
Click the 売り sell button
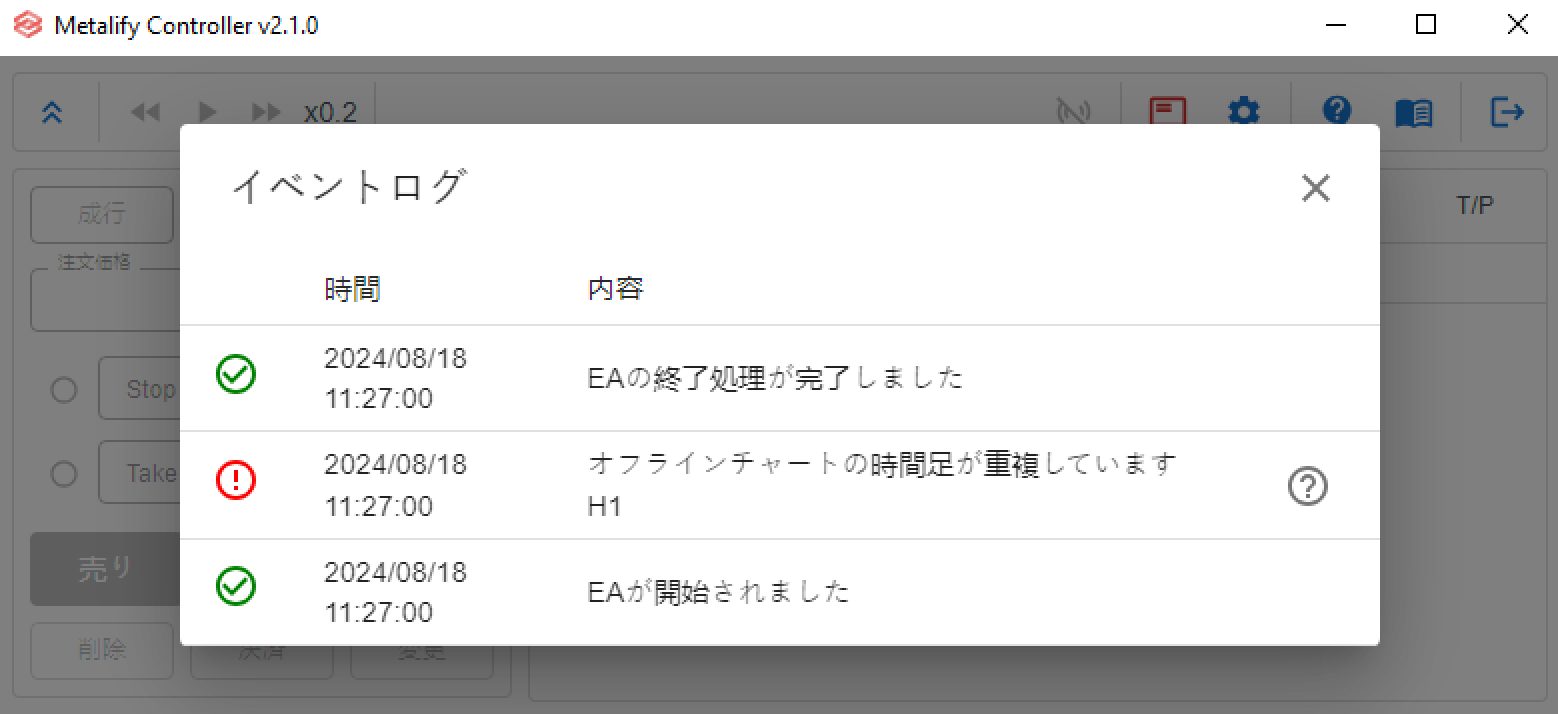105,569
